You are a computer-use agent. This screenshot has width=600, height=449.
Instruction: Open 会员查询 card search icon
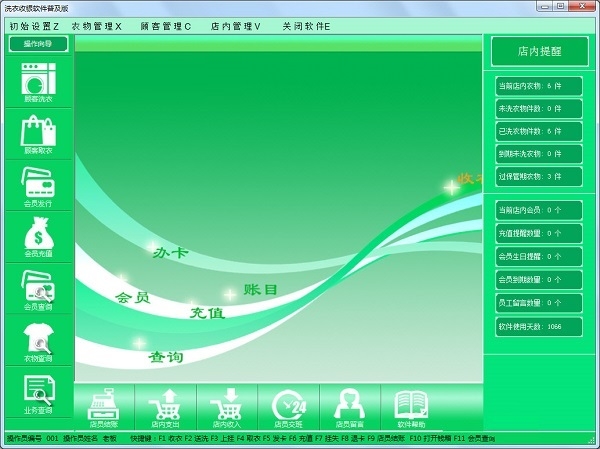coord(38,286)
